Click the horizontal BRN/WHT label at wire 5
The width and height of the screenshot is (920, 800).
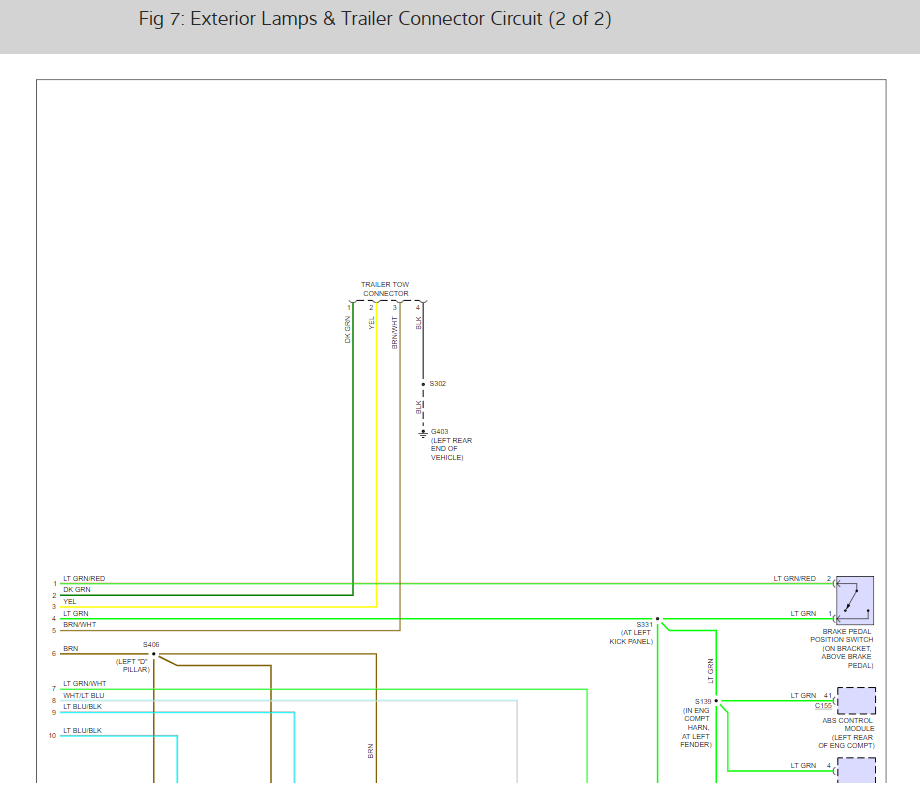point(80,625)
